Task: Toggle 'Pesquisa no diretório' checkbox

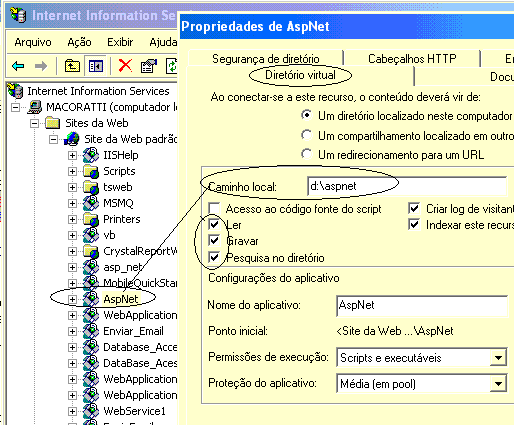Action: [x=214, y=257]
